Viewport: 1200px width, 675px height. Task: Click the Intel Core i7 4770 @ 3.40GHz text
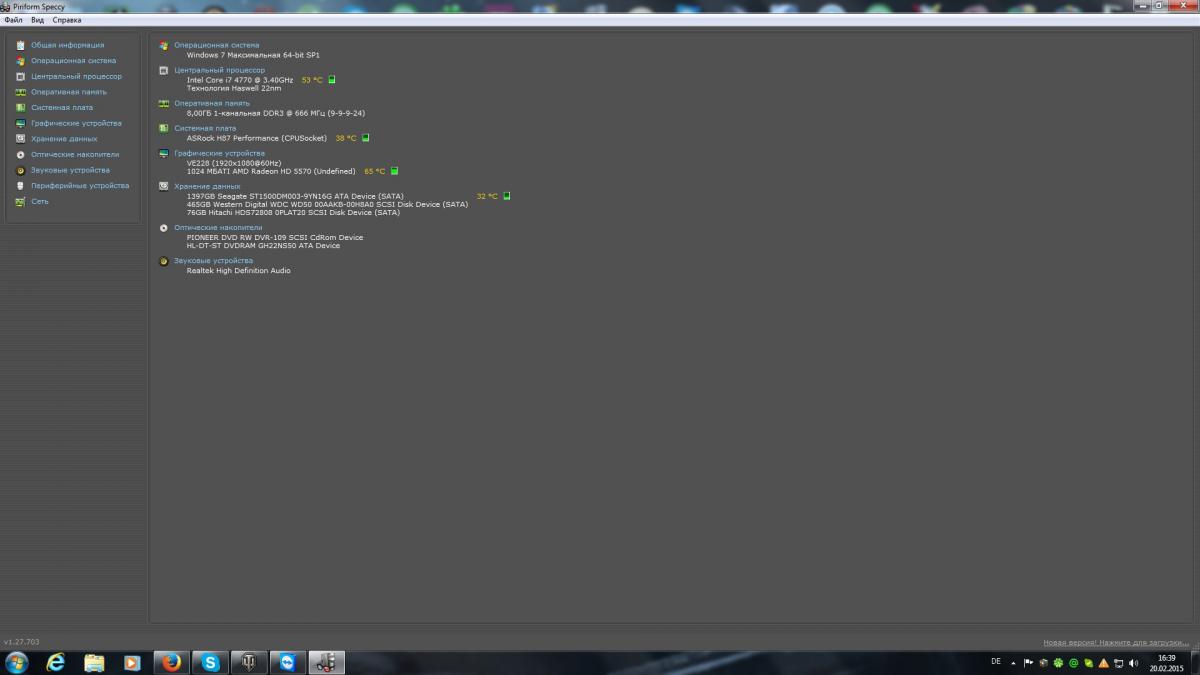[240, 79]
